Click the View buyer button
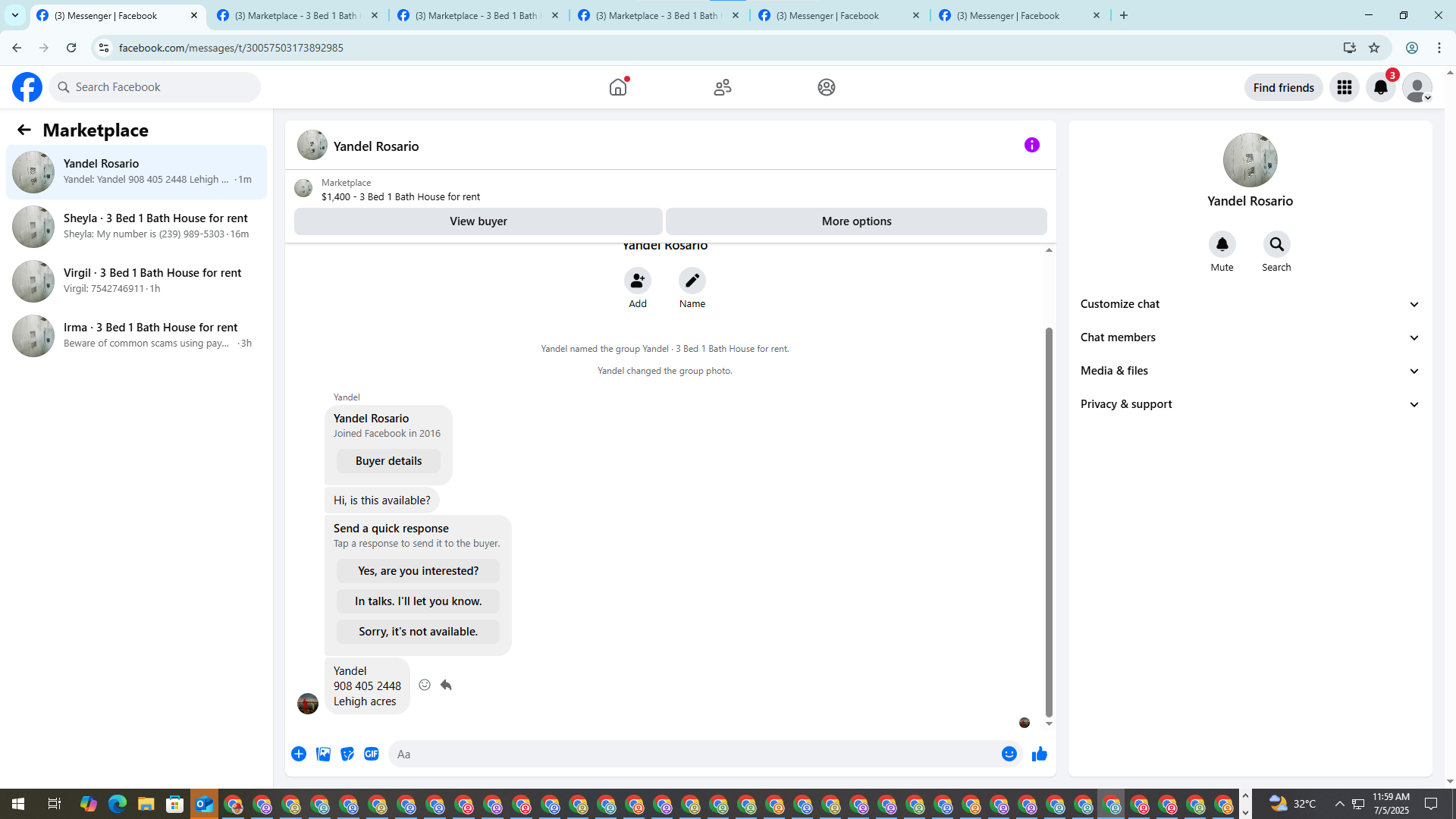The height and width of the screenshot is (819, 1456). (478, 221)
